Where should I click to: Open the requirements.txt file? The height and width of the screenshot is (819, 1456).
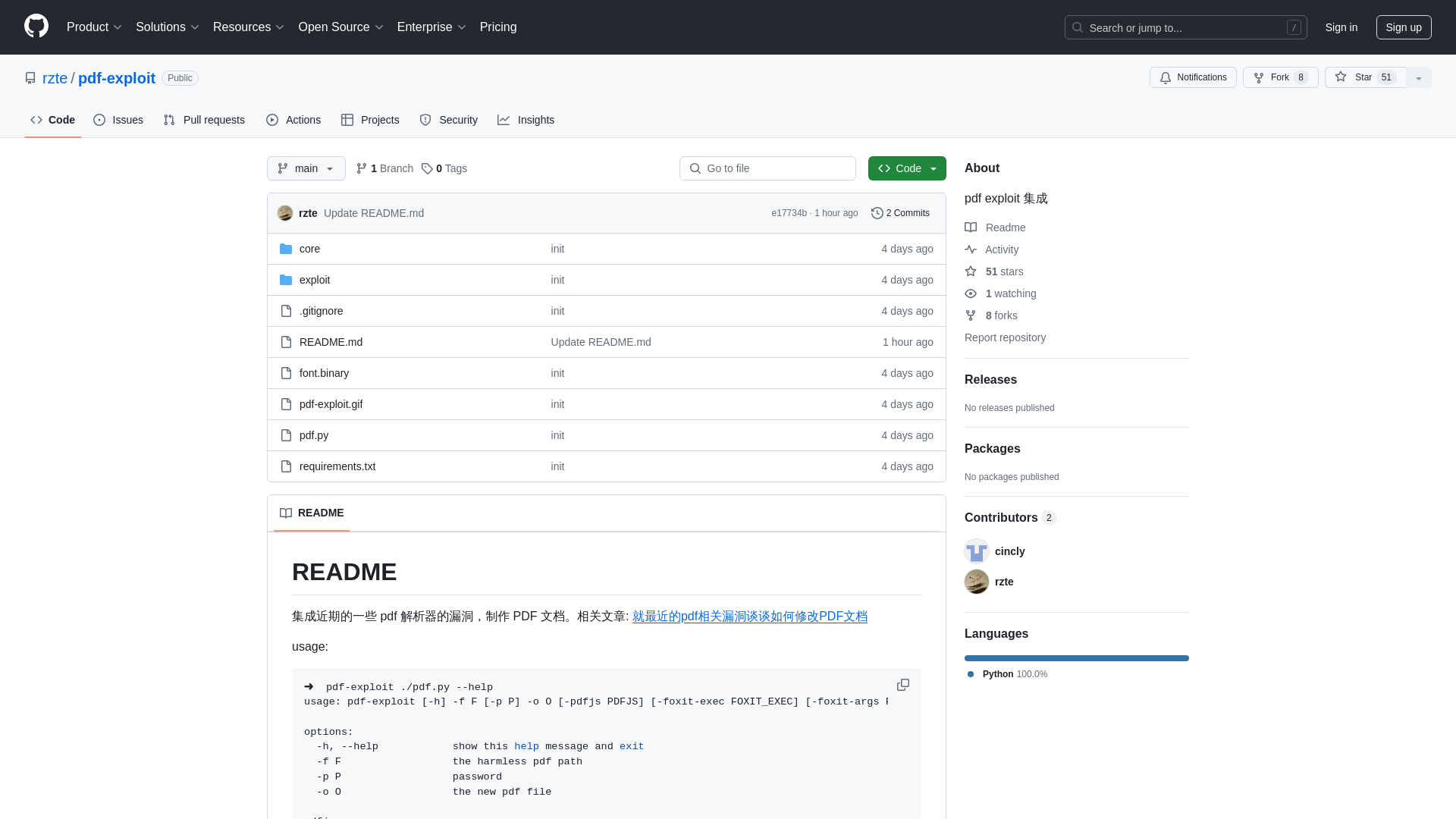point(337,466)
